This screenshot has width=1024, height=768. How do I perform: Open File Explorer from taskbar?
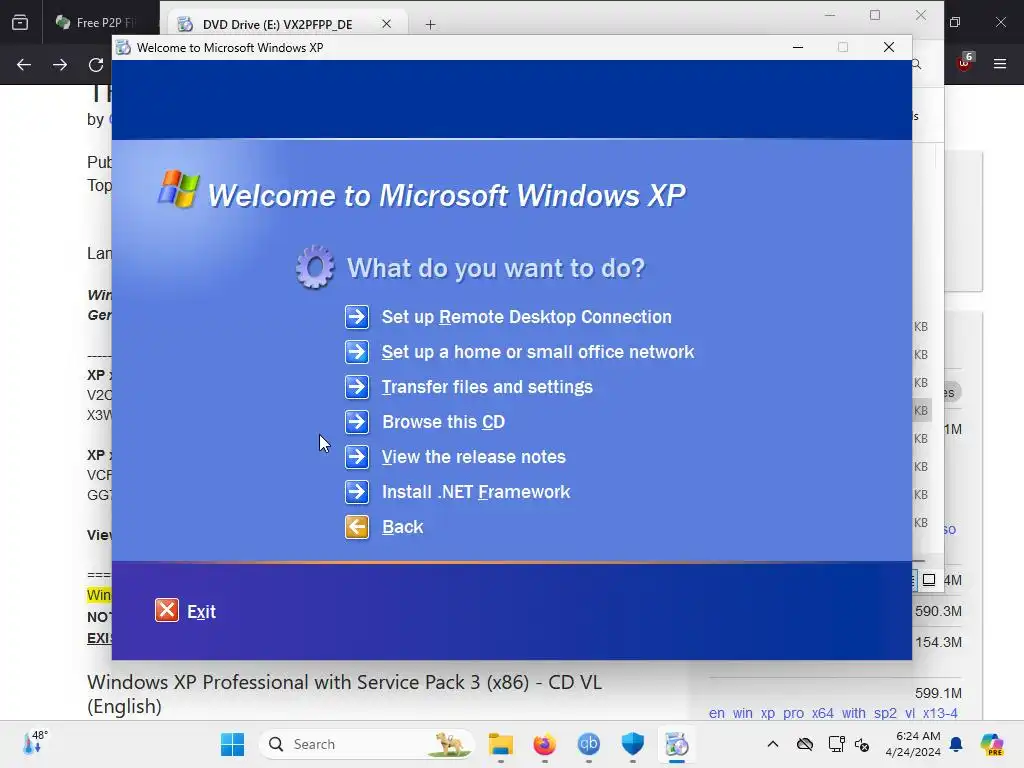(501, 744)
